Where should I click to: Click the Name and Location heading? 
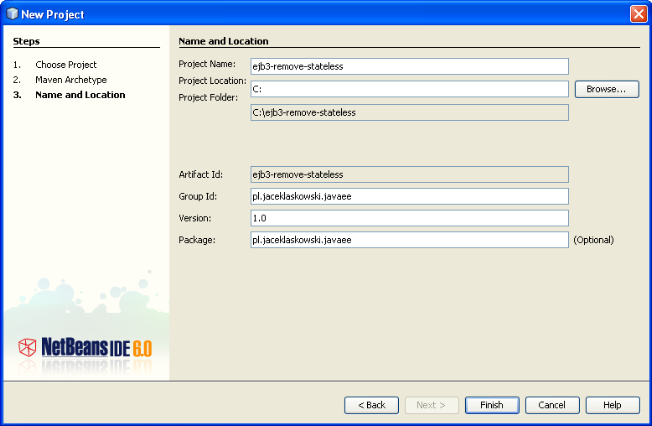223,41
